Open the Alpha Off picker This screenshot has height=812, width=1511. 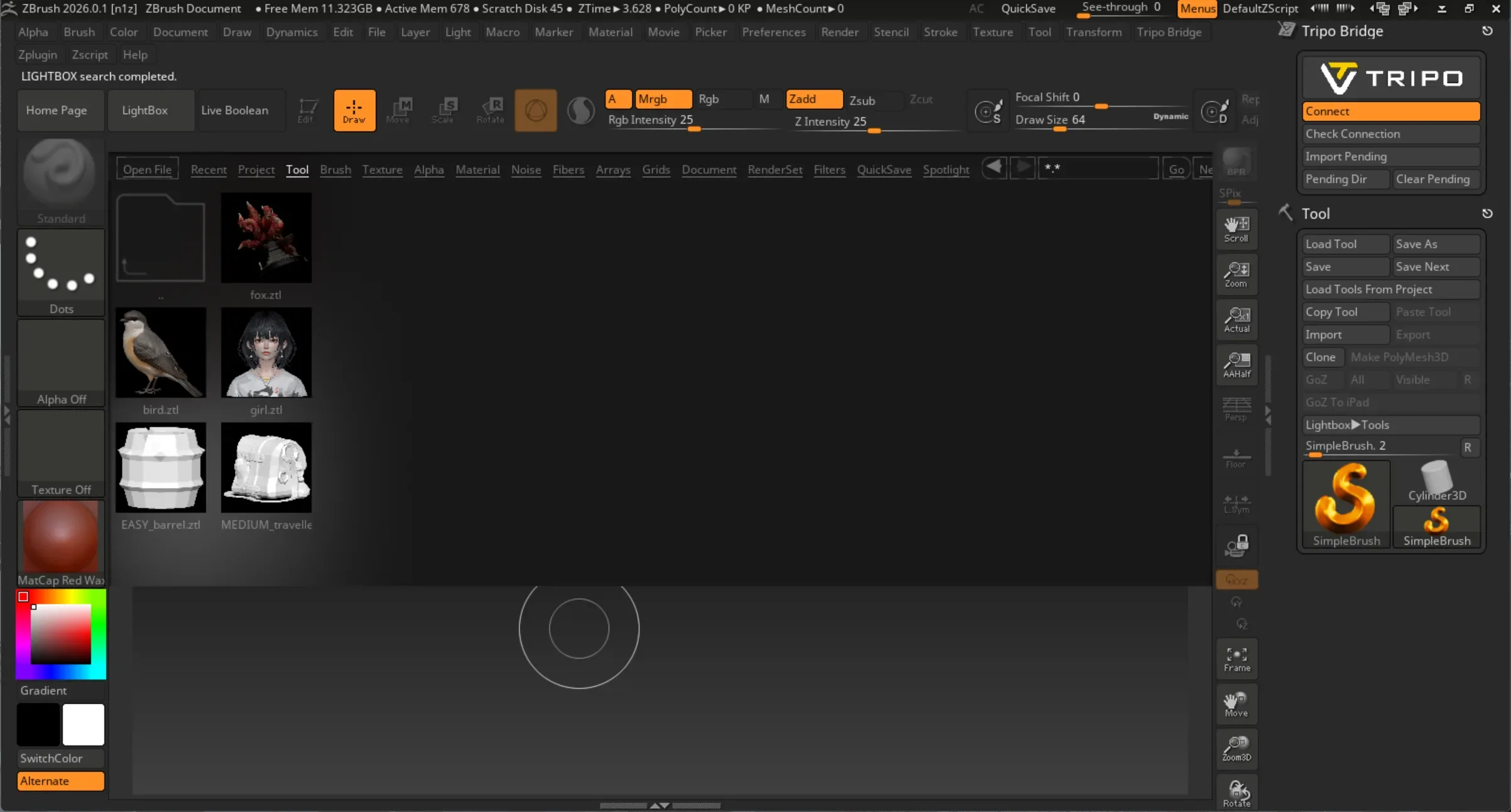tap(61, 362)
